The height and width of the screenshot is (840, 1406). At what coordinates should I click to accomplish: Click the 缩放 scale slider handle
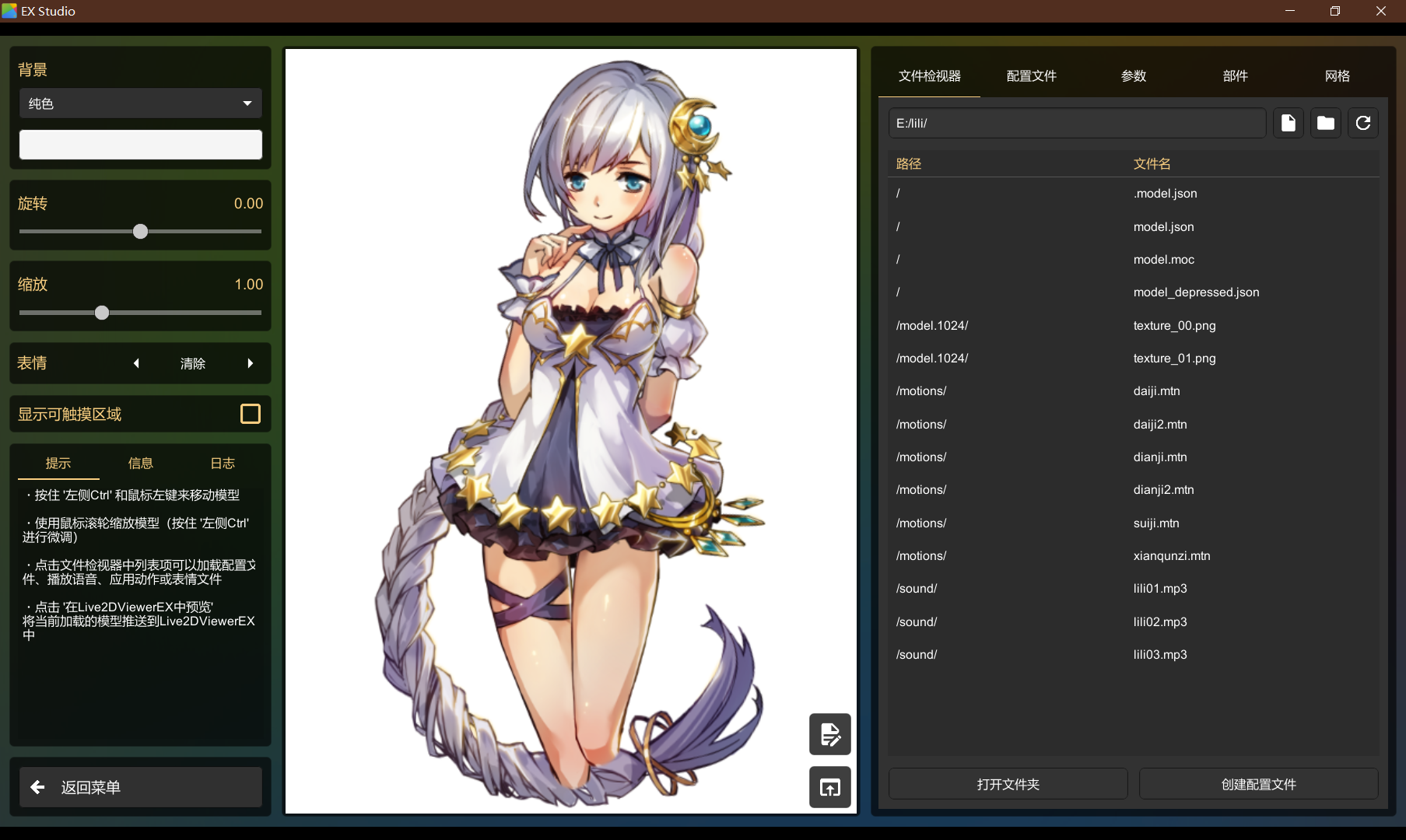click(102, 313)
